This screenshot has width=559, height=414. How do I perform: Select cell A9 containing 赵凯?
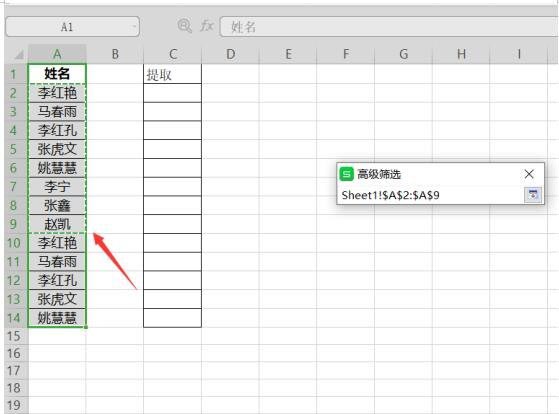tap(57, 224)
